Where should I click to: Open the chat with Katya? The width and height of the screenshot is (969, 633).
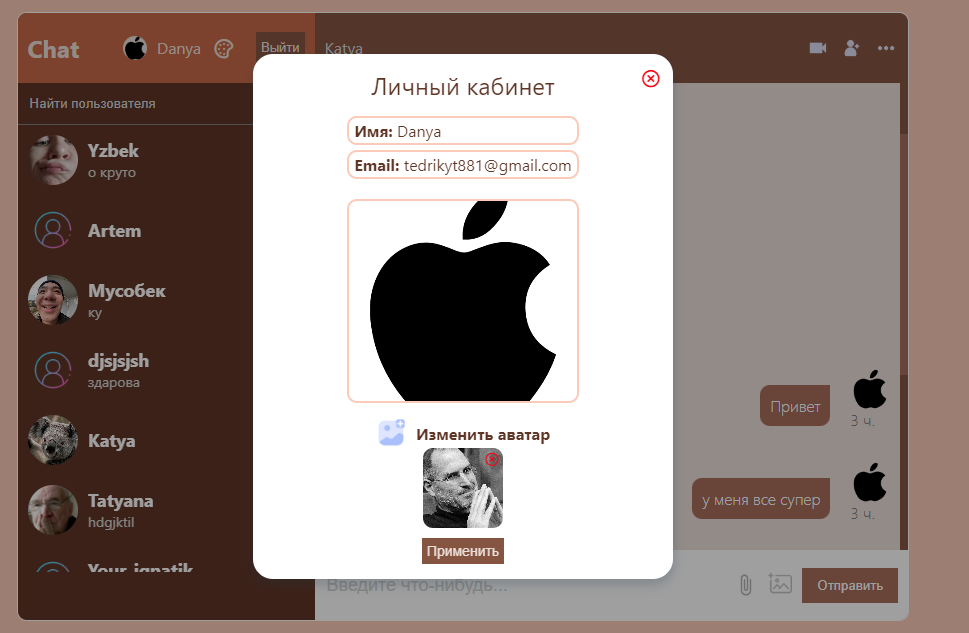tap(111, 440)
